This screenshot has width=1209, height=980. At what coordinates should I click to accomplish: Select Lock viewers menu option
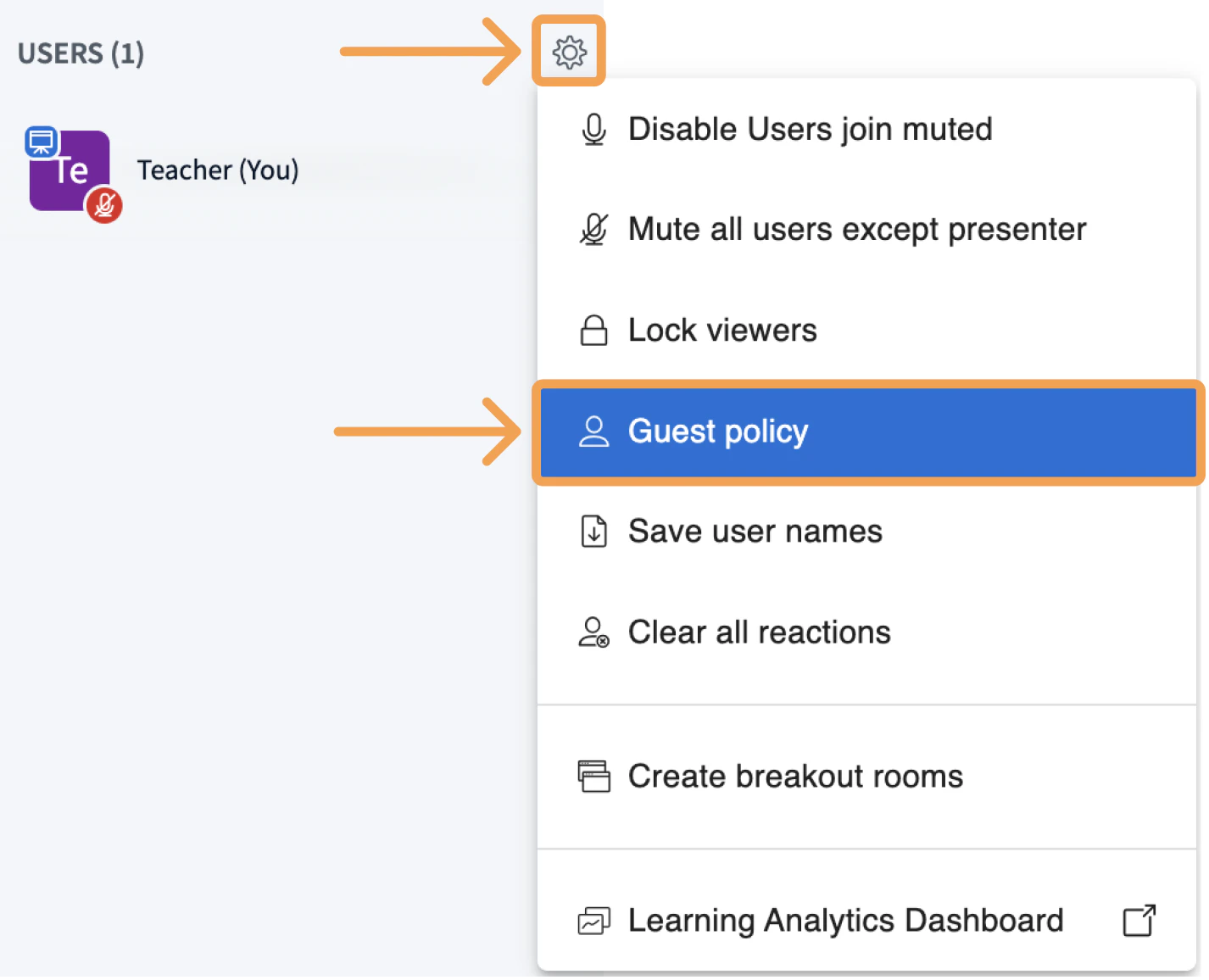pos(722,331)
